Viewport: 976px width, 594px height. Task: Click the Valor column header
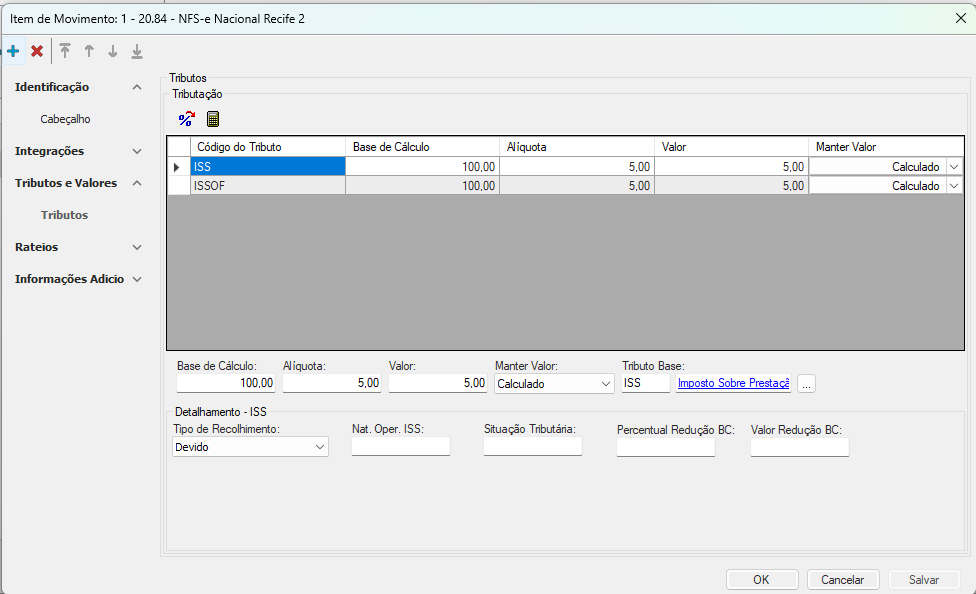point(731,147)
